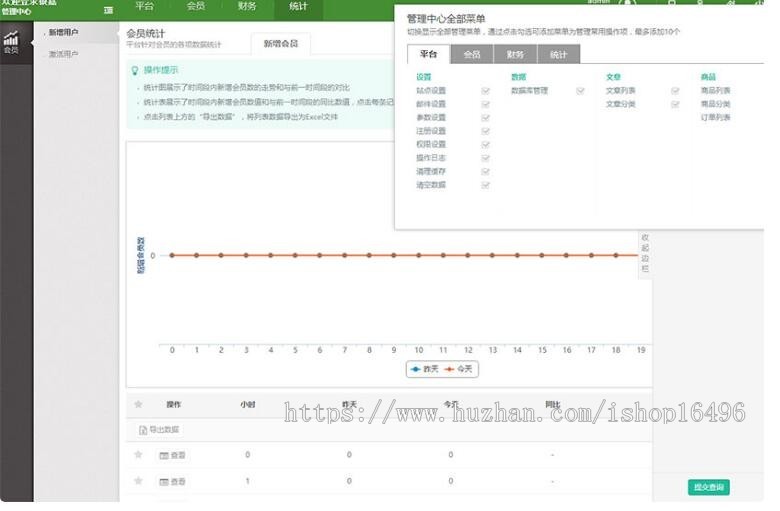
Task: Select the 财务 tab in 全部菜单 panel
Action: pos(515,55)
